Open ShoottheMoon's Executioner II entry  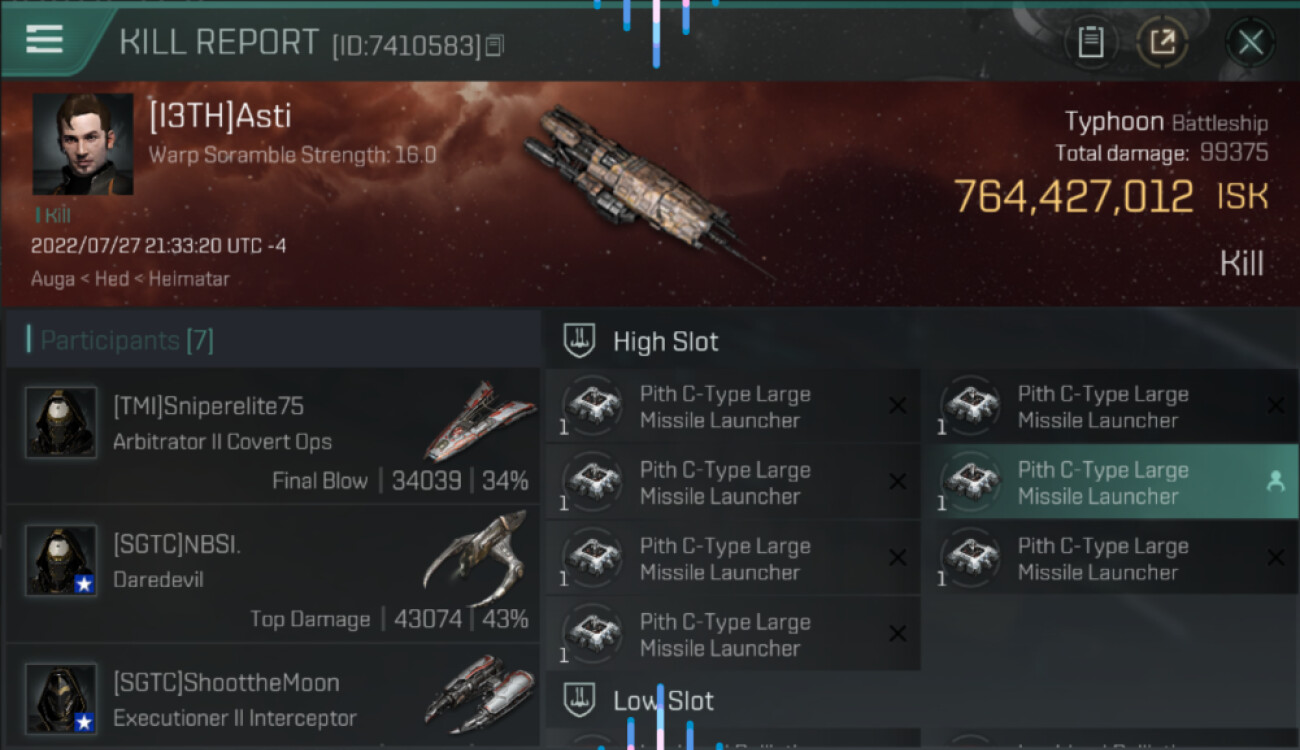[x=273, y=697]
